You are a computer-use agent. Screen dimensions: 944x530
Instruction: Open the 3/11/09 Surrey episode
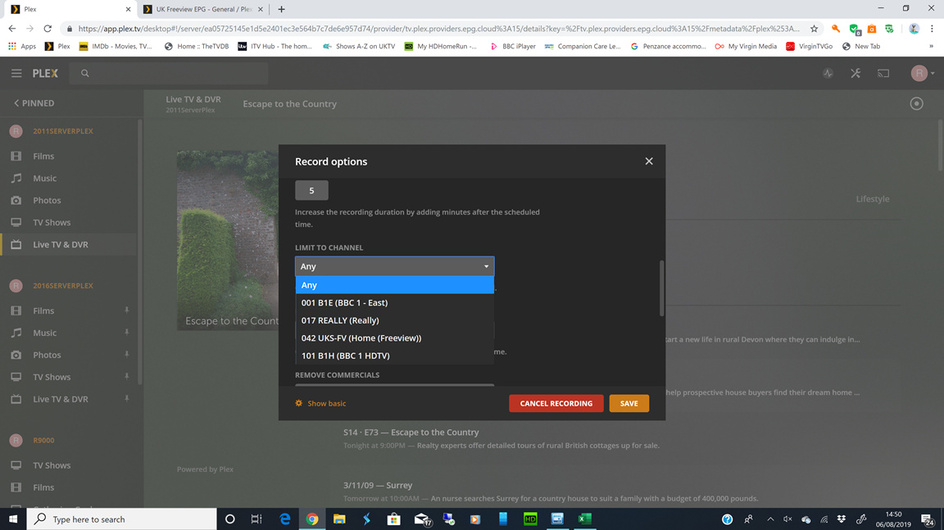[377, 485]
